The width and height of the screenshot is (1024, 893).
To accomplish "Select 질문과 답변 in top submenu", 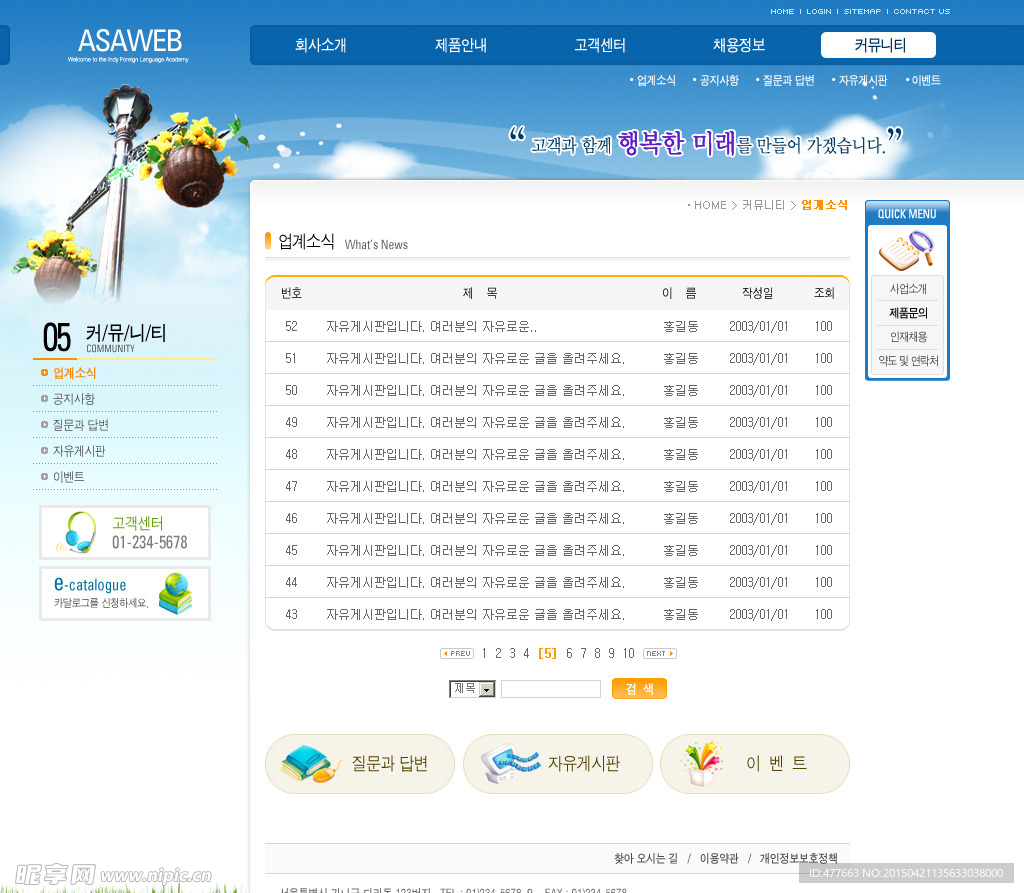I will click(x=788, y=80).
